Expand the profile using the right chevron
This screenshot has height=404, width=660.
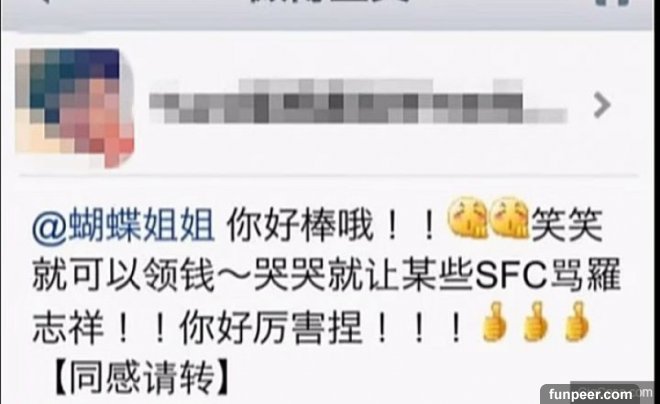(x=602, y=105)
